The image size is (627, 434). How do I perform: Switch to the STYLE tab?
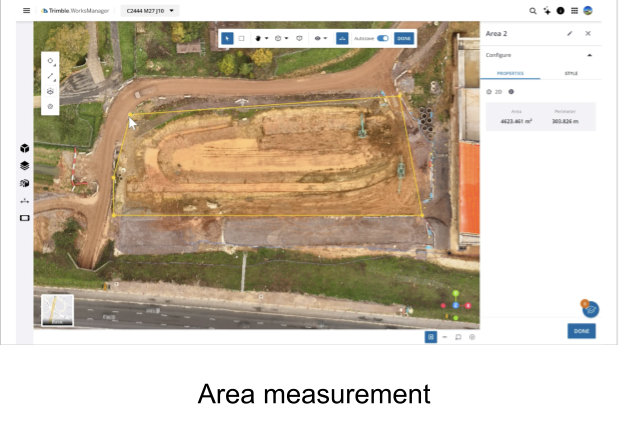571,73
